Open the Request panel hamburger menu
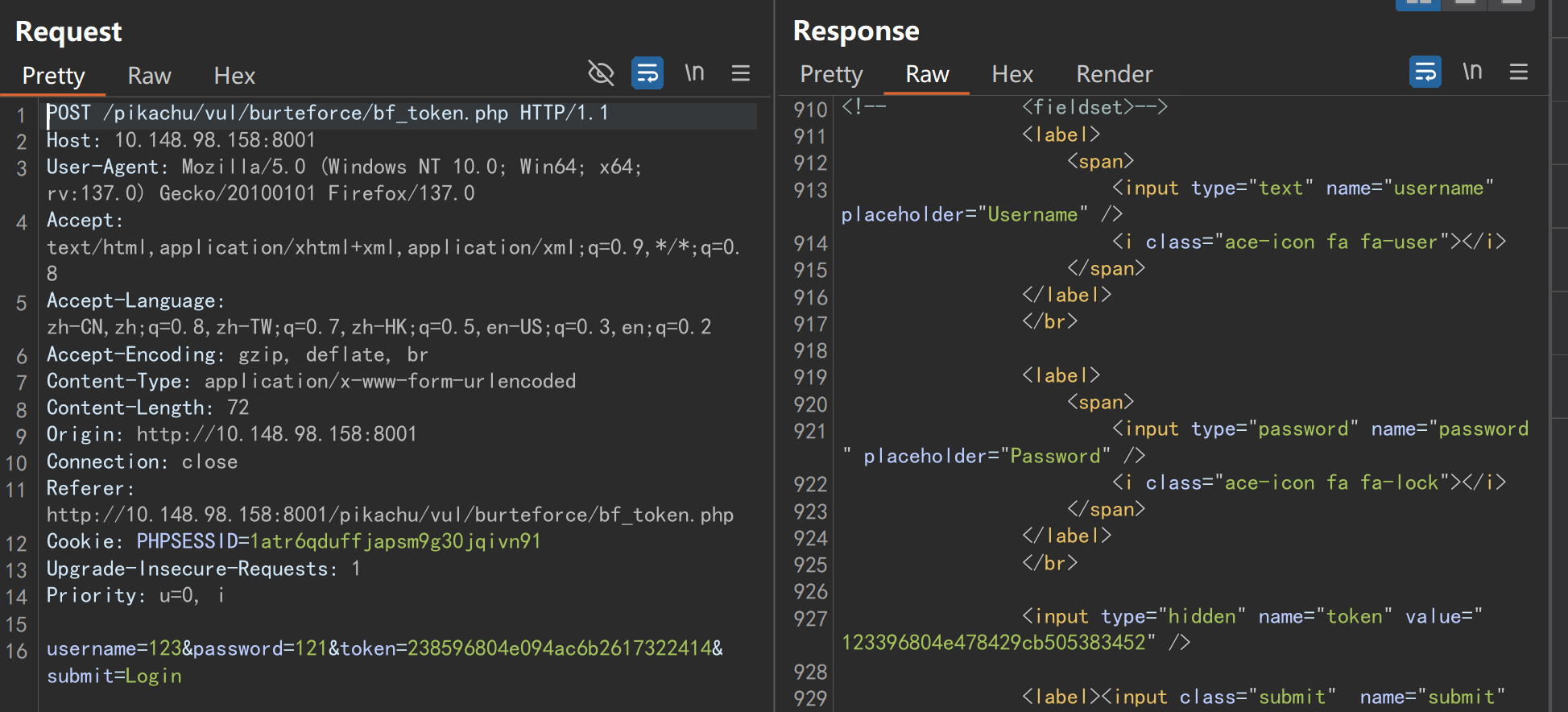Viewport: 1568px width, 712px height. tap(741, 73)
